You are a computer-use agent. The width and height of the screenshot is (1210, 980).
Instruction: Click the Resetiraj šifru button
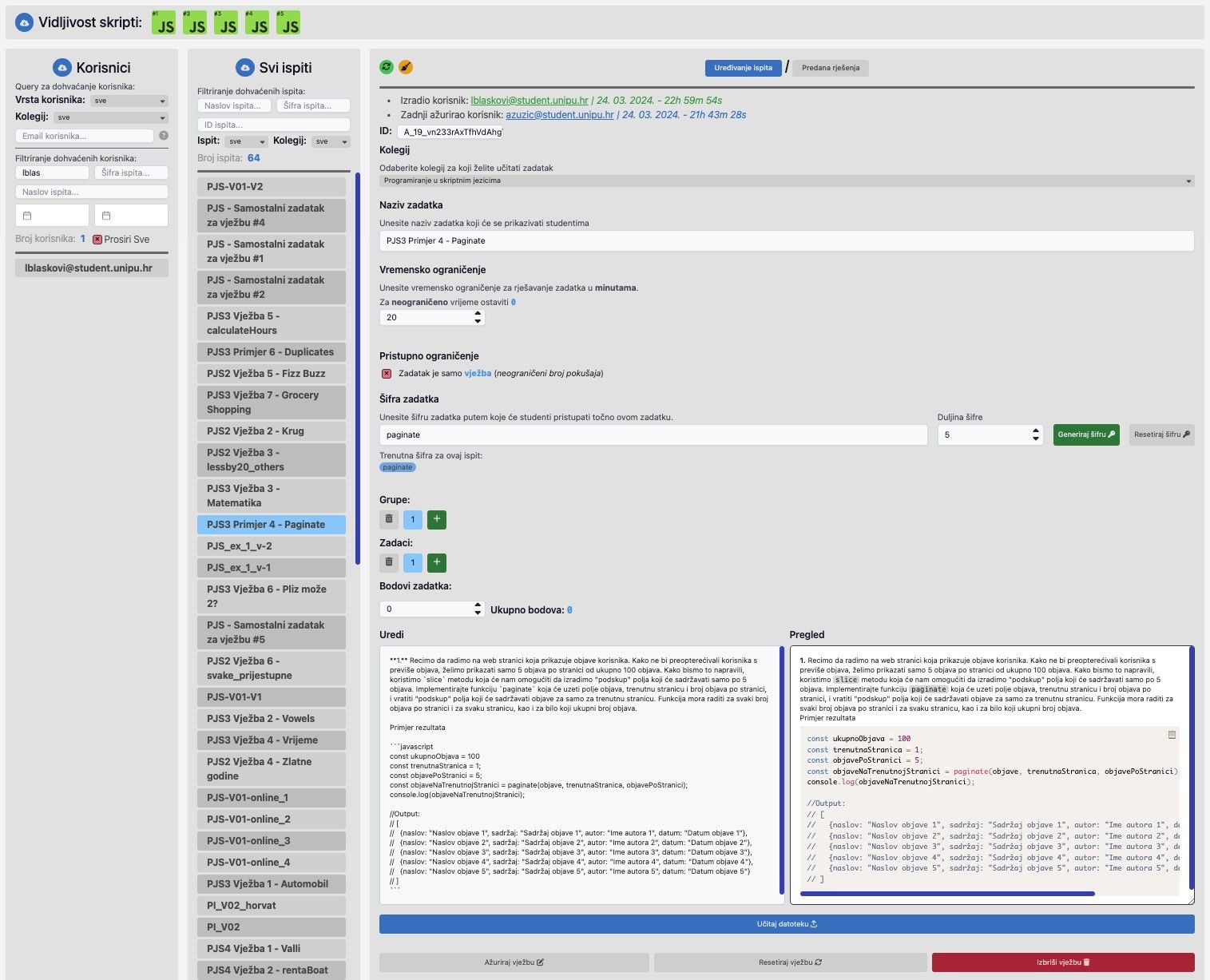pyautogui.click(x=1162, y=434)
